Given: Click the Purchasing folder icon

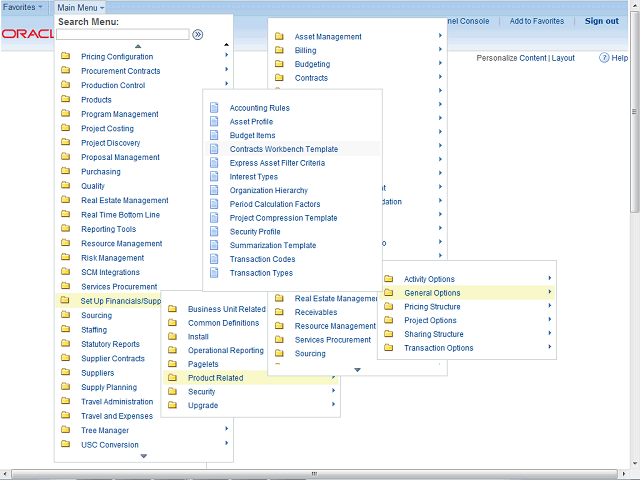Looking at the screenshot, I should (66, 171).
